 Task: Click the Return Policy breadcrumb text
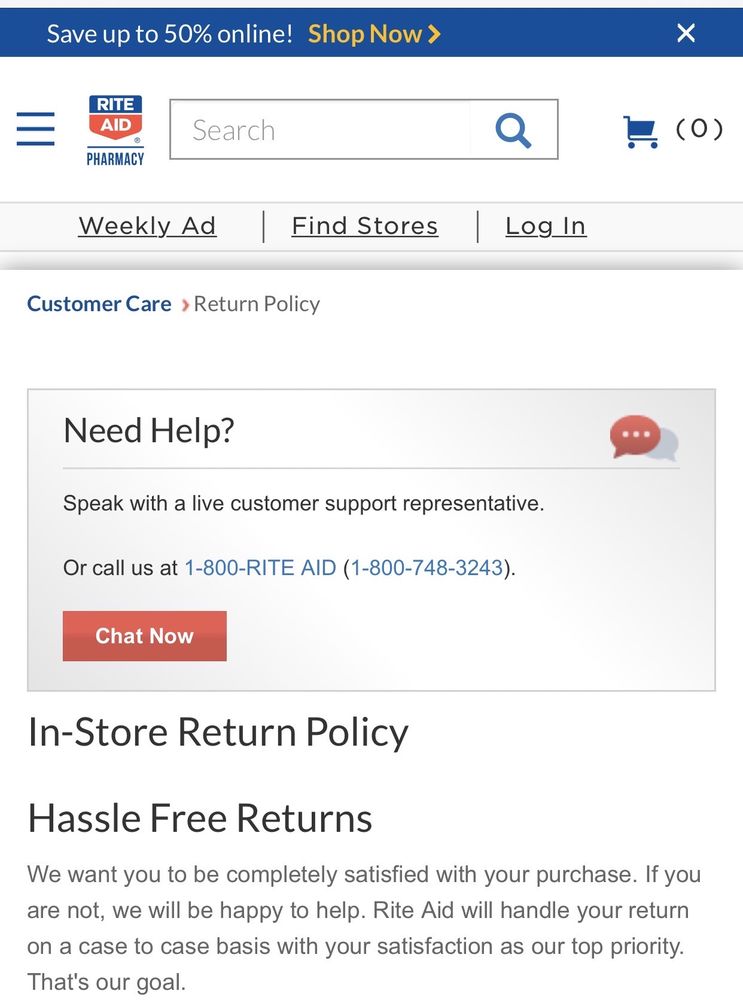257,304
